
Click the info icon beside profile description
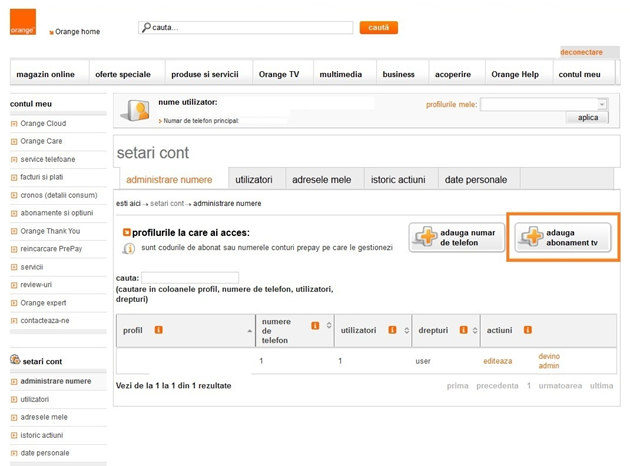129,248
